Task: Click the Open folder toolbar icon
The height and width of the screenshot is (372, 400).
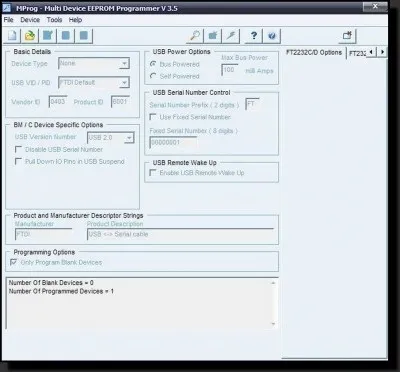Action: click(x=30, y=36)
